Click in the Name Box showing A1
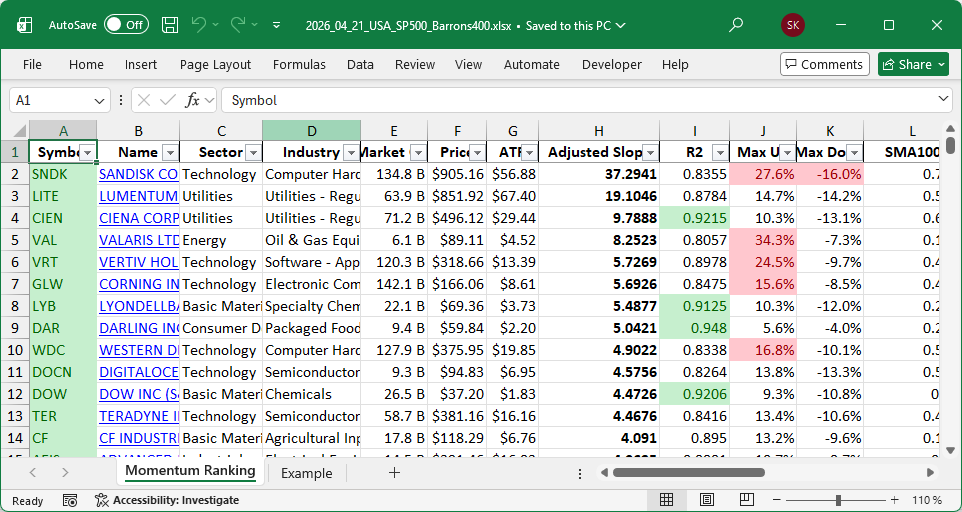Viewport: 962px width, 512px height. [x=52, y=100]
